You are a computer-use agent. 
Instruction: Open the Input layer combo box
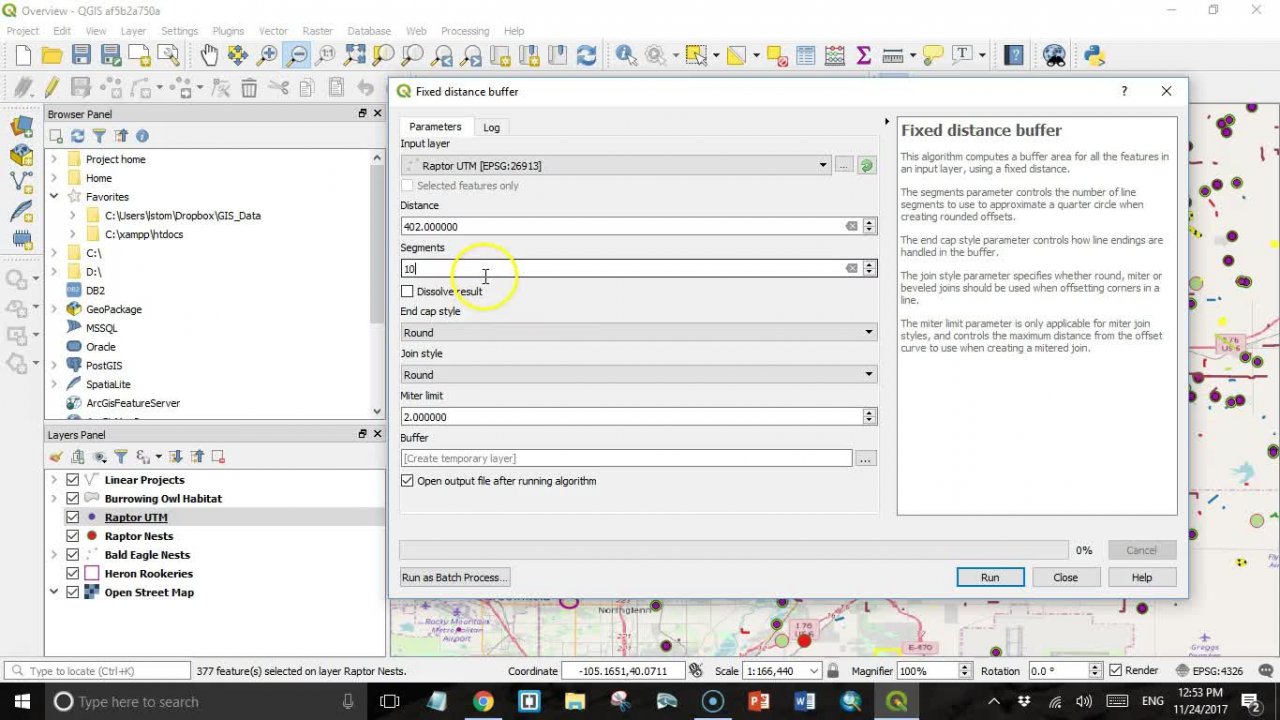616,166
